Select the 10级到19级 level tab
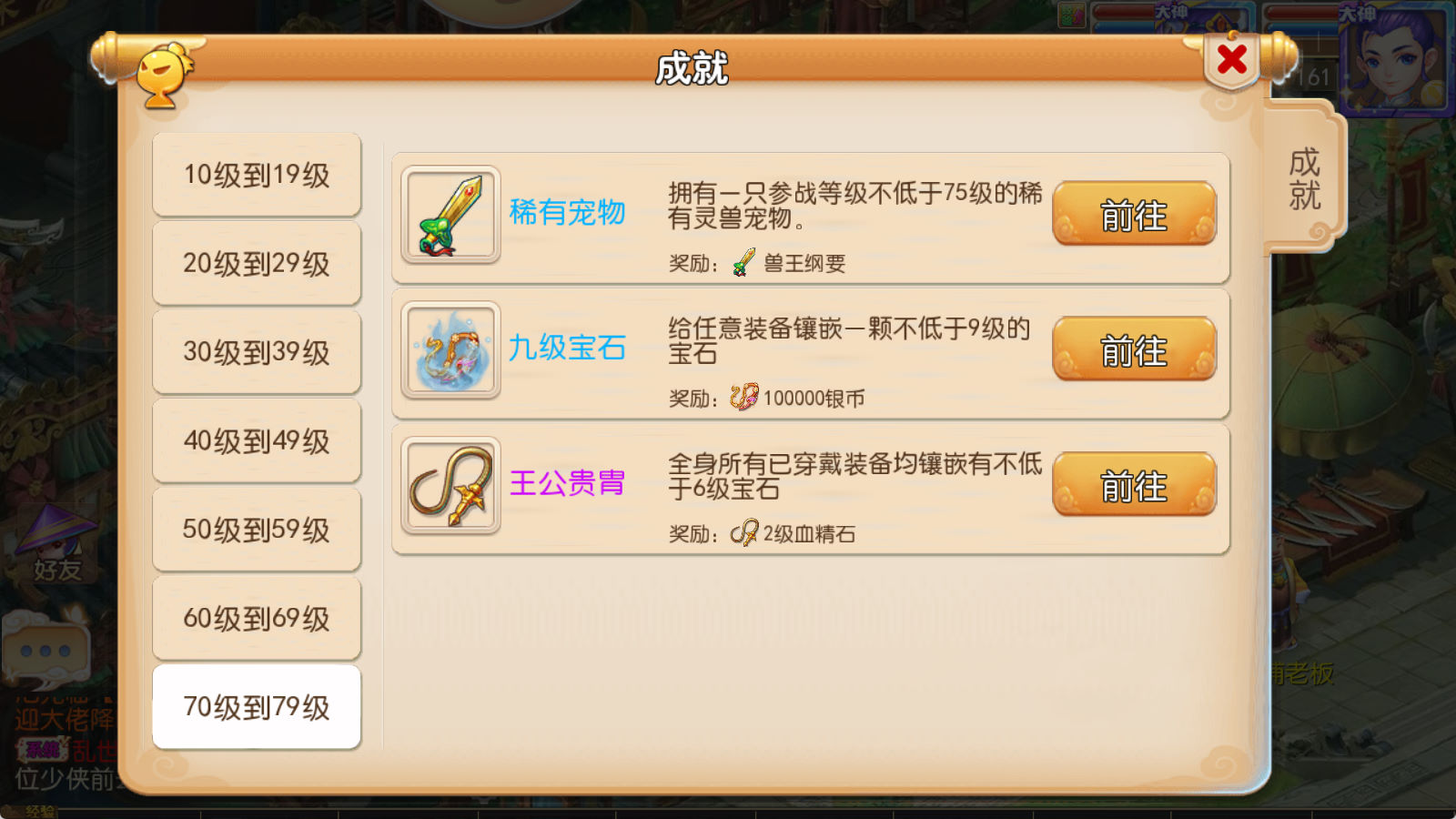Image resolution: width=1456 pixels, height=819 pixels. pyautogui.click(x=257, y=175)
